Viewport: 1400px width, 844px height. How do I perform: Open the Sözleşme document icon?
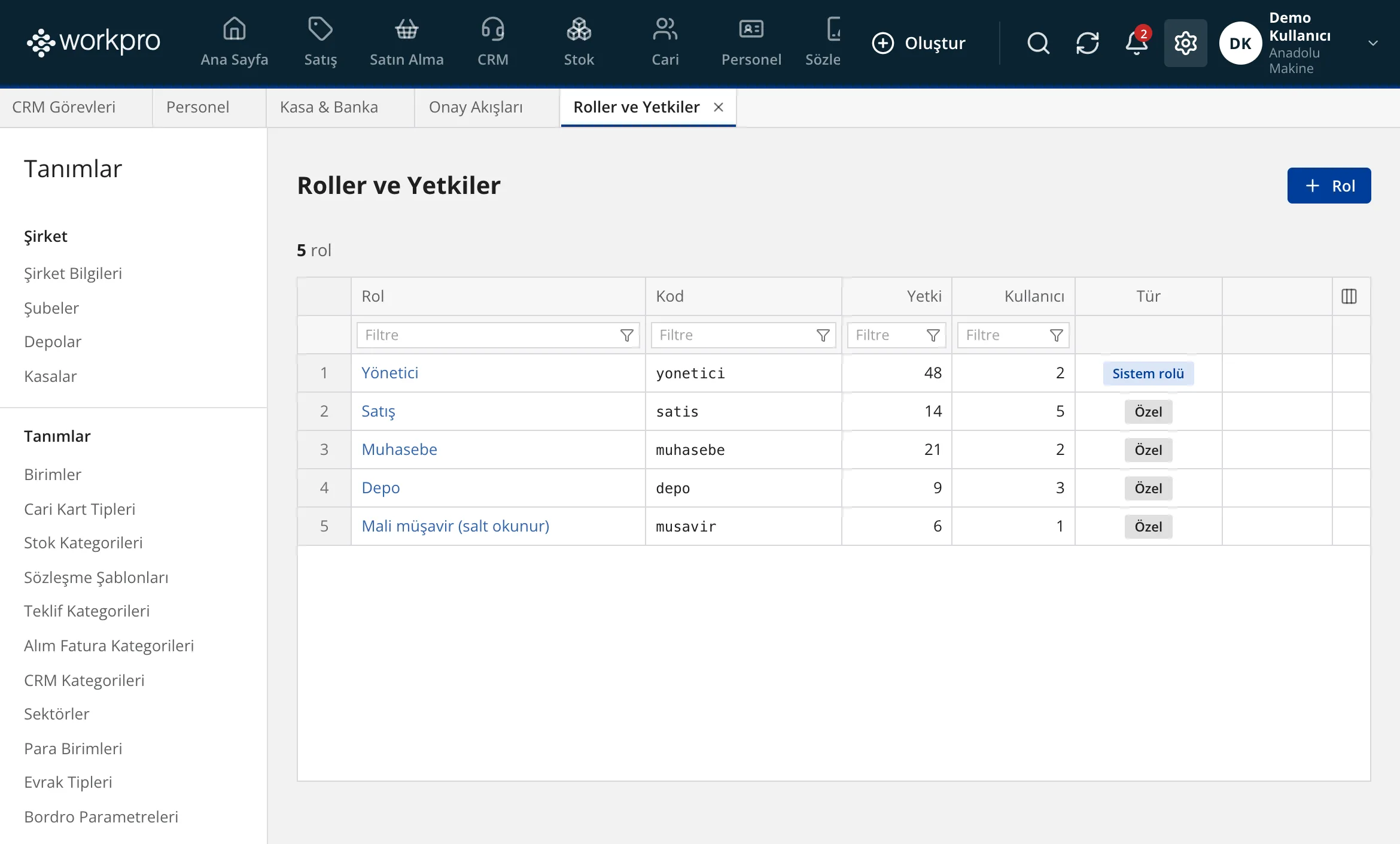pos(833,29)
